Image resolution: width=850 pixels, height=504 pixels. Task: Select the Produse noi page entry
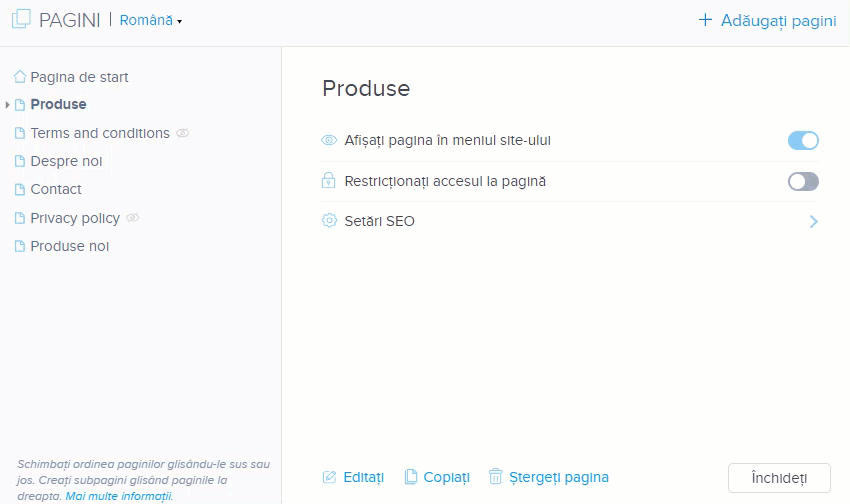click(69, 246)
